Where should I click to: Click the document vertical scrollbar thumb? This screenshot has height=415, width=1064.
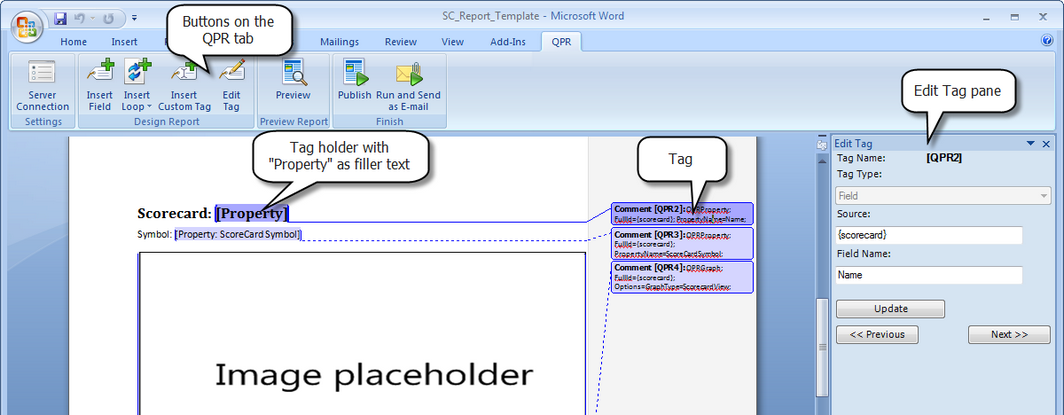(822, 346)
